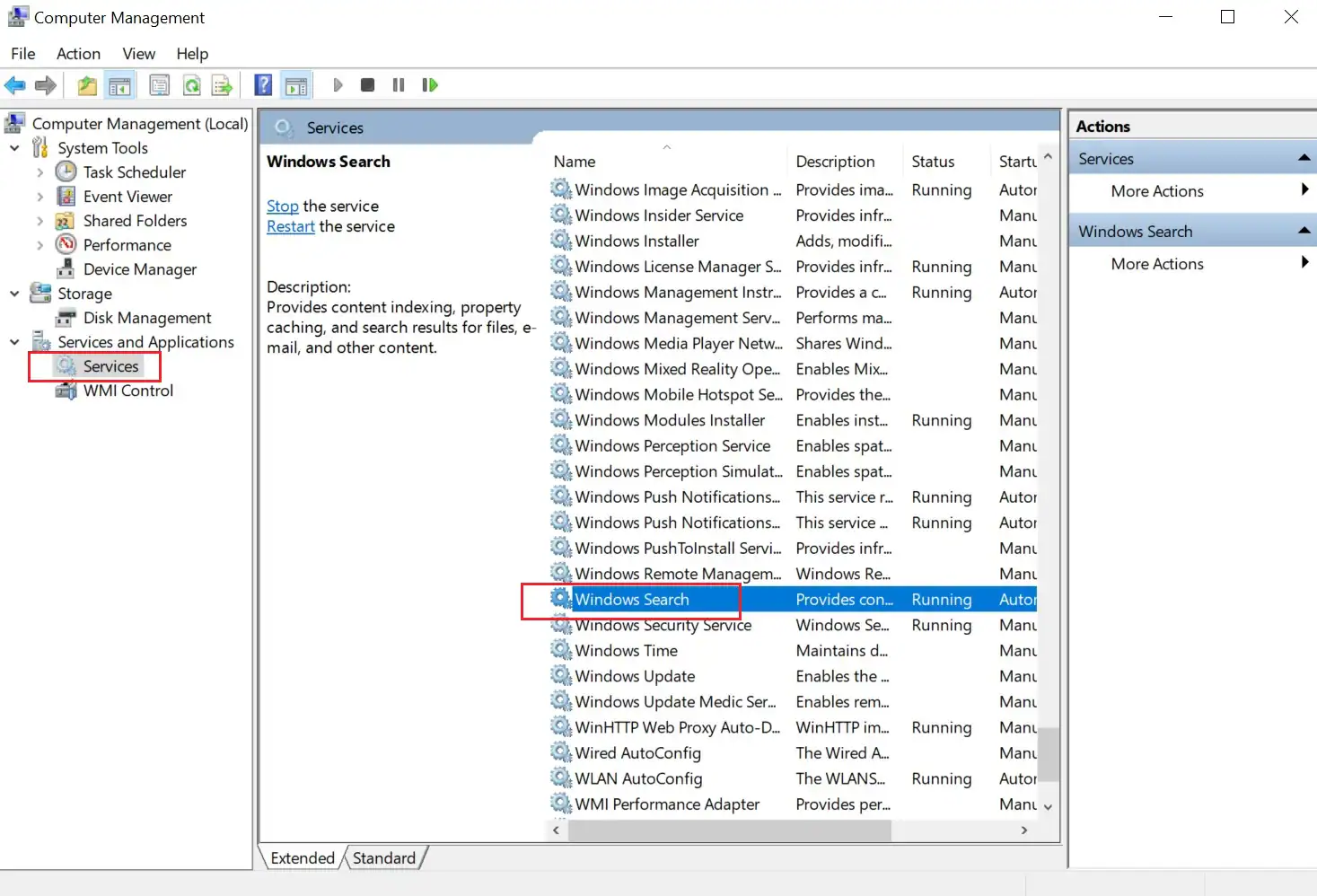
Task: Click the Windows Update service gear icon
Action: [562, 675]
